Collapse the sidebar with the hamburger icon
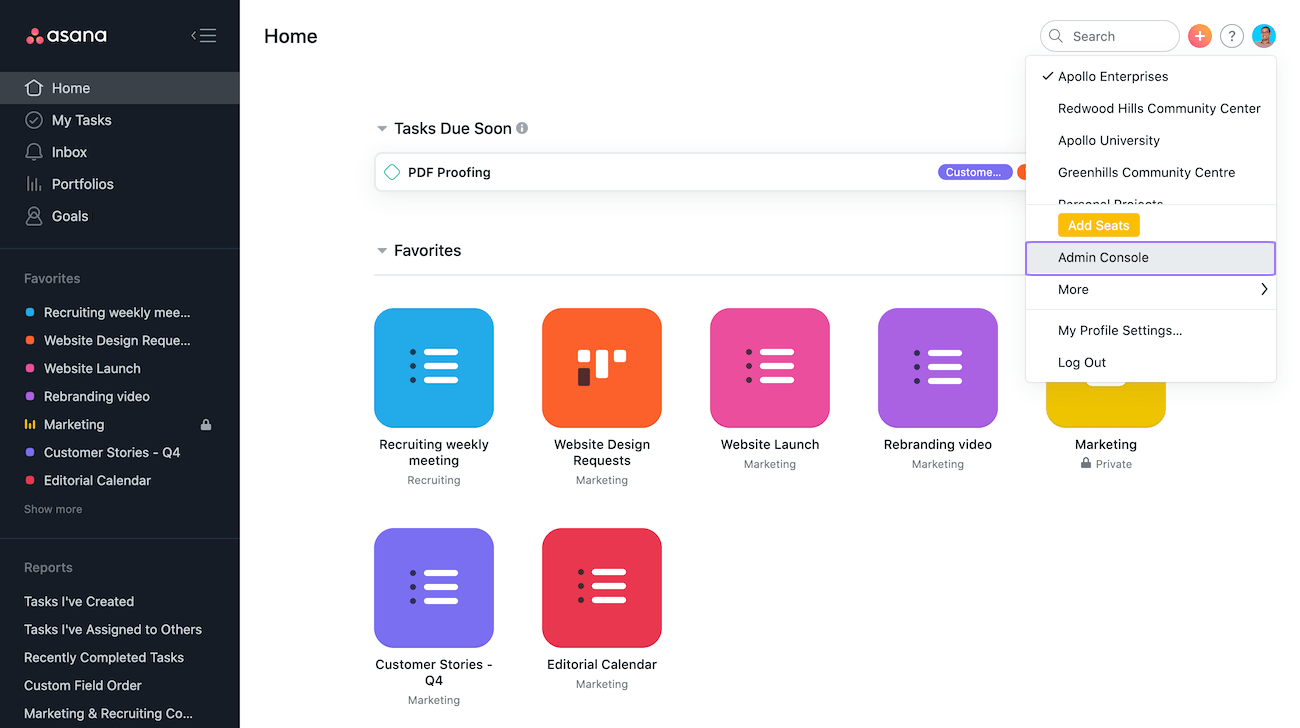Viewport: 1300px width, 728px height. pos(204,36)
